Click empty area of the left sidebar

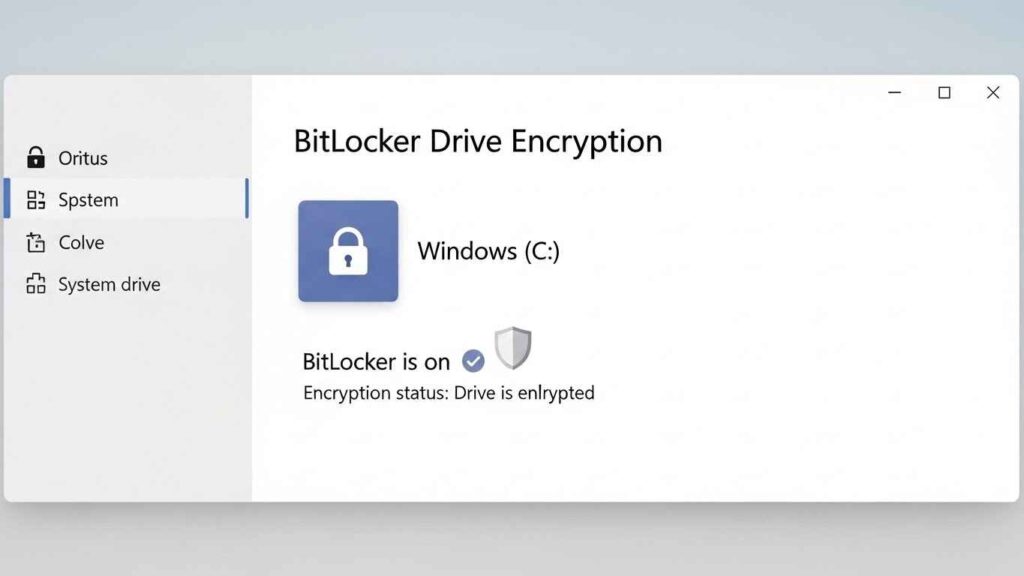click(x=125, y=400)
